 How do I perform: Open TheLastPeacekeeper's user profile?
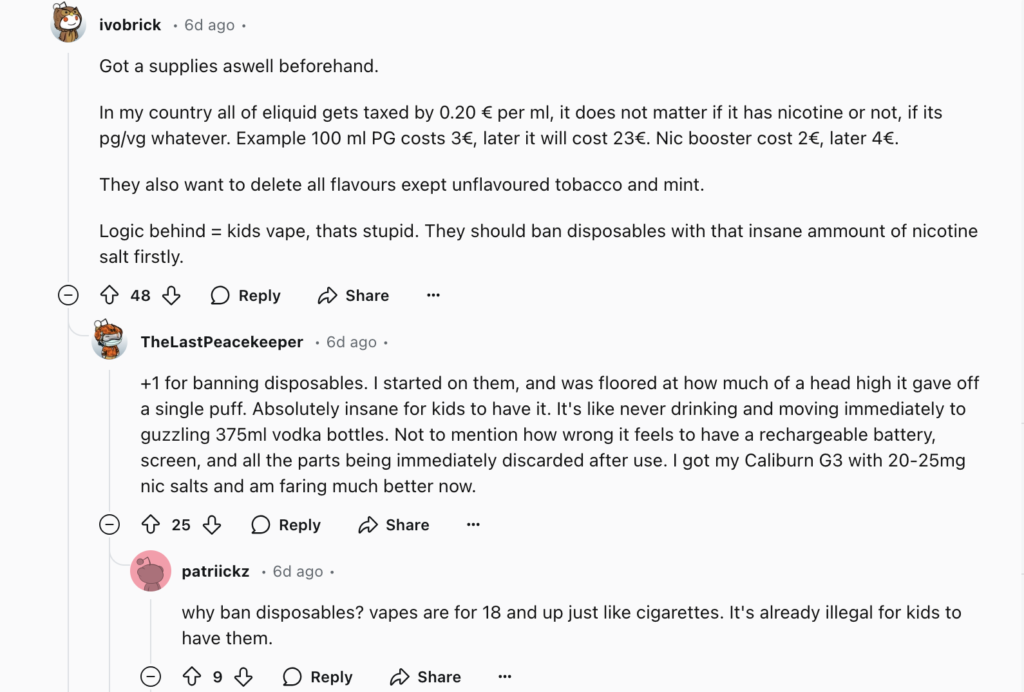[222, 341]
